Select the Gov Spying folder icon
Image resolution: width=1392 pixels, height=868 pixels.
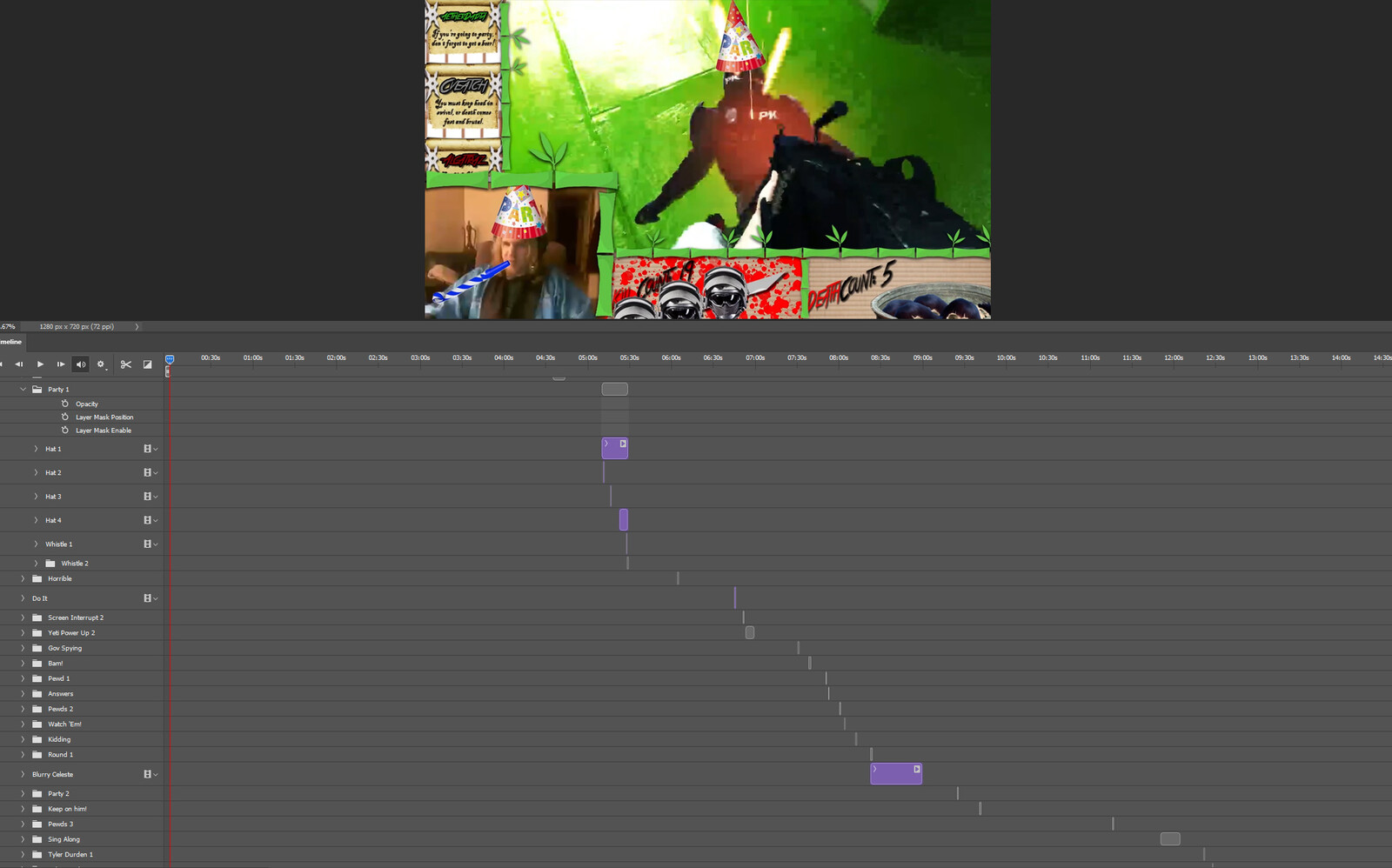coord(37,648)
